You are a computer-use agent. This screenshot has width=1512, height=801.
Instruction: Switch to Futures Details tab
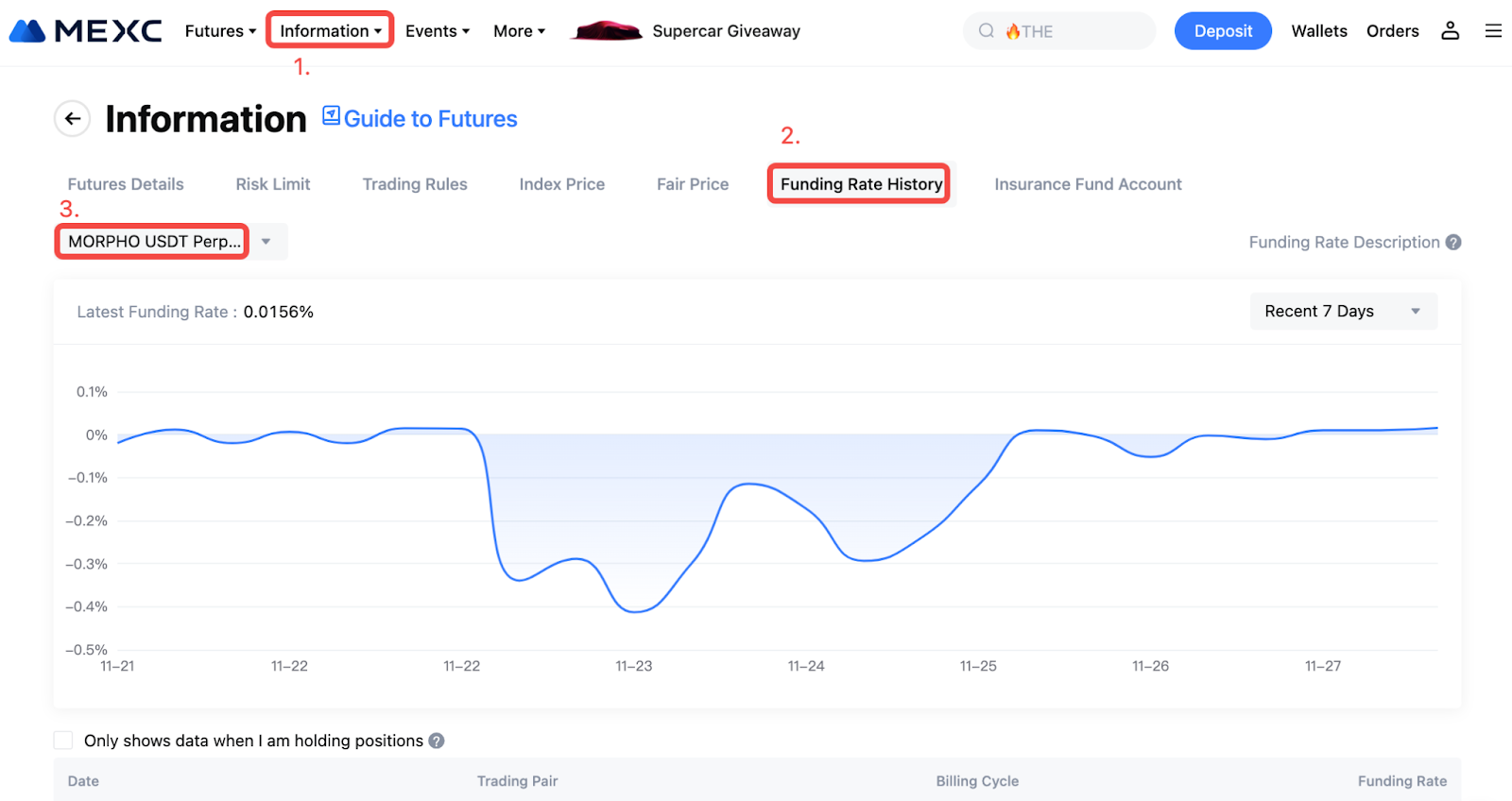[x=126, y=184]
